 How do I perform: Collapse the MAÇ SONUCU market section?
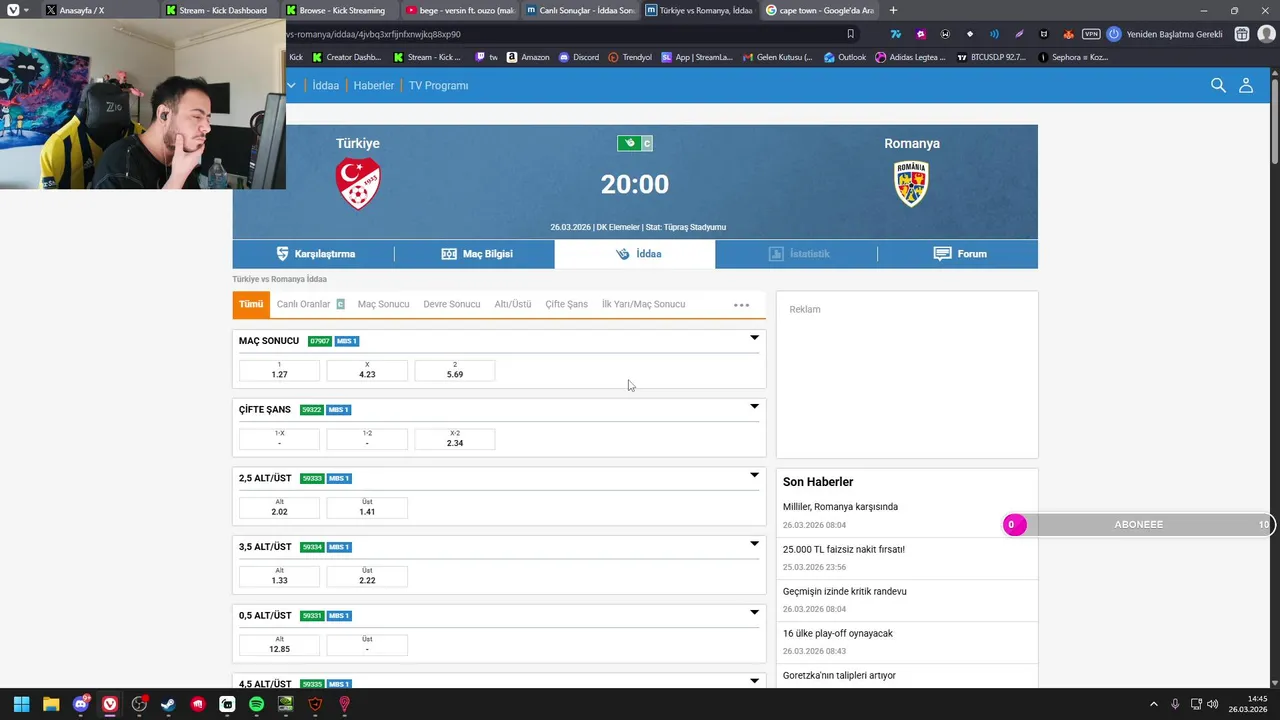pyautogui.click(x=754, y=338)
